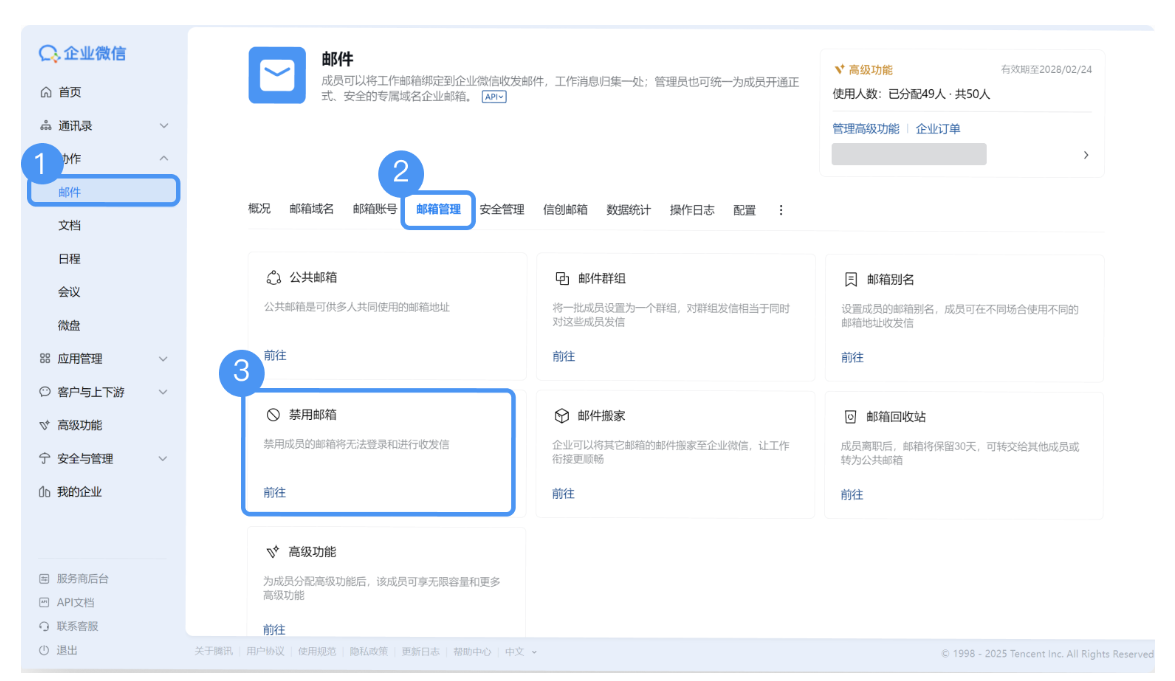Click the 使用规范 footer link

coord(317,651)
